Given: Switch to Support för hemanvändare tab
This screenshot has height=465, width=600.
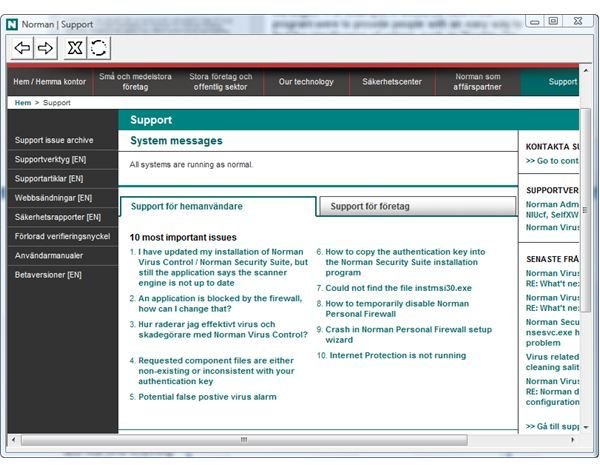Looking at the screenshot, I should point(218,207).
